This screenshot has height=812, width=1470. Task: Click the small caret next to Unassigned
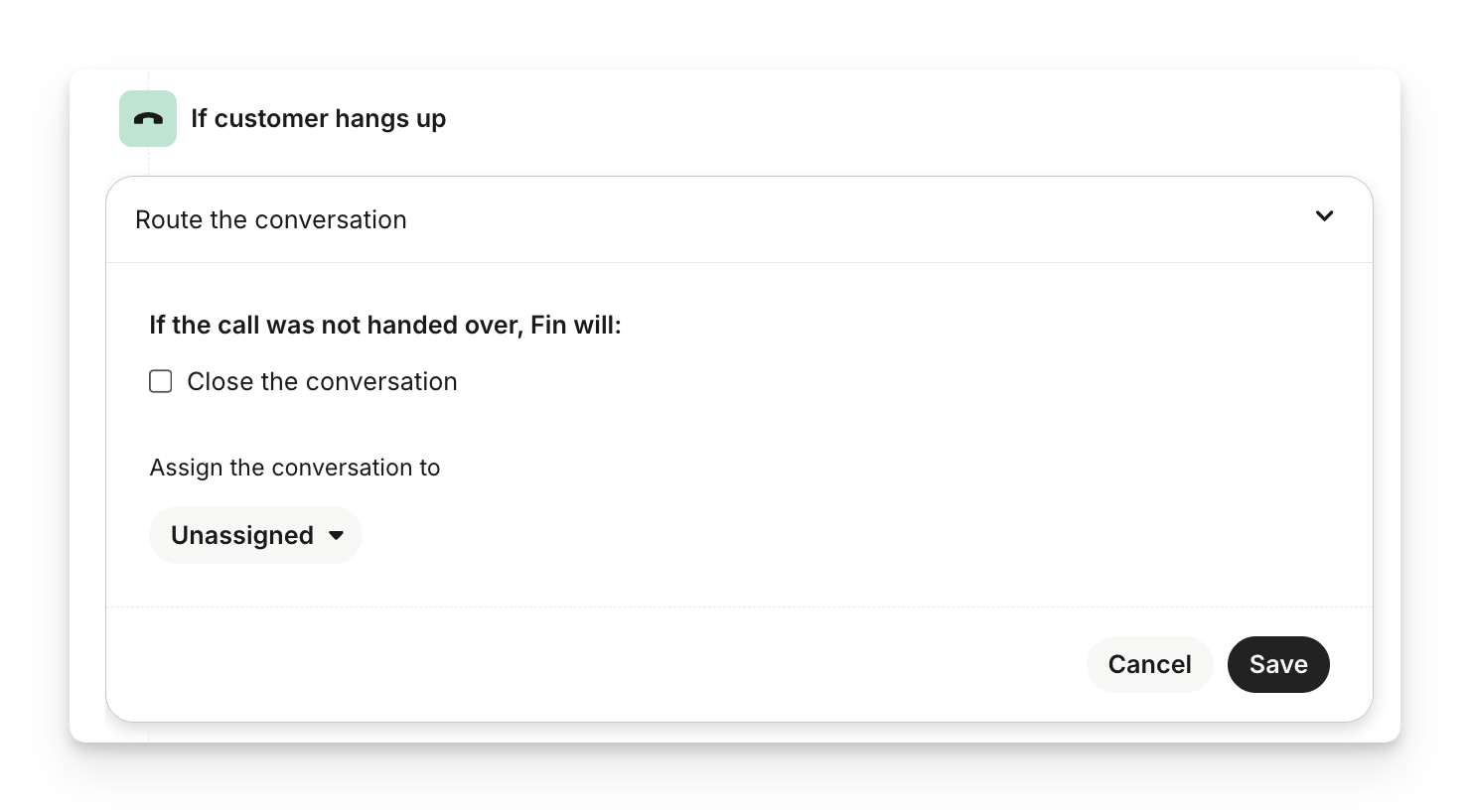coord(336,536)
